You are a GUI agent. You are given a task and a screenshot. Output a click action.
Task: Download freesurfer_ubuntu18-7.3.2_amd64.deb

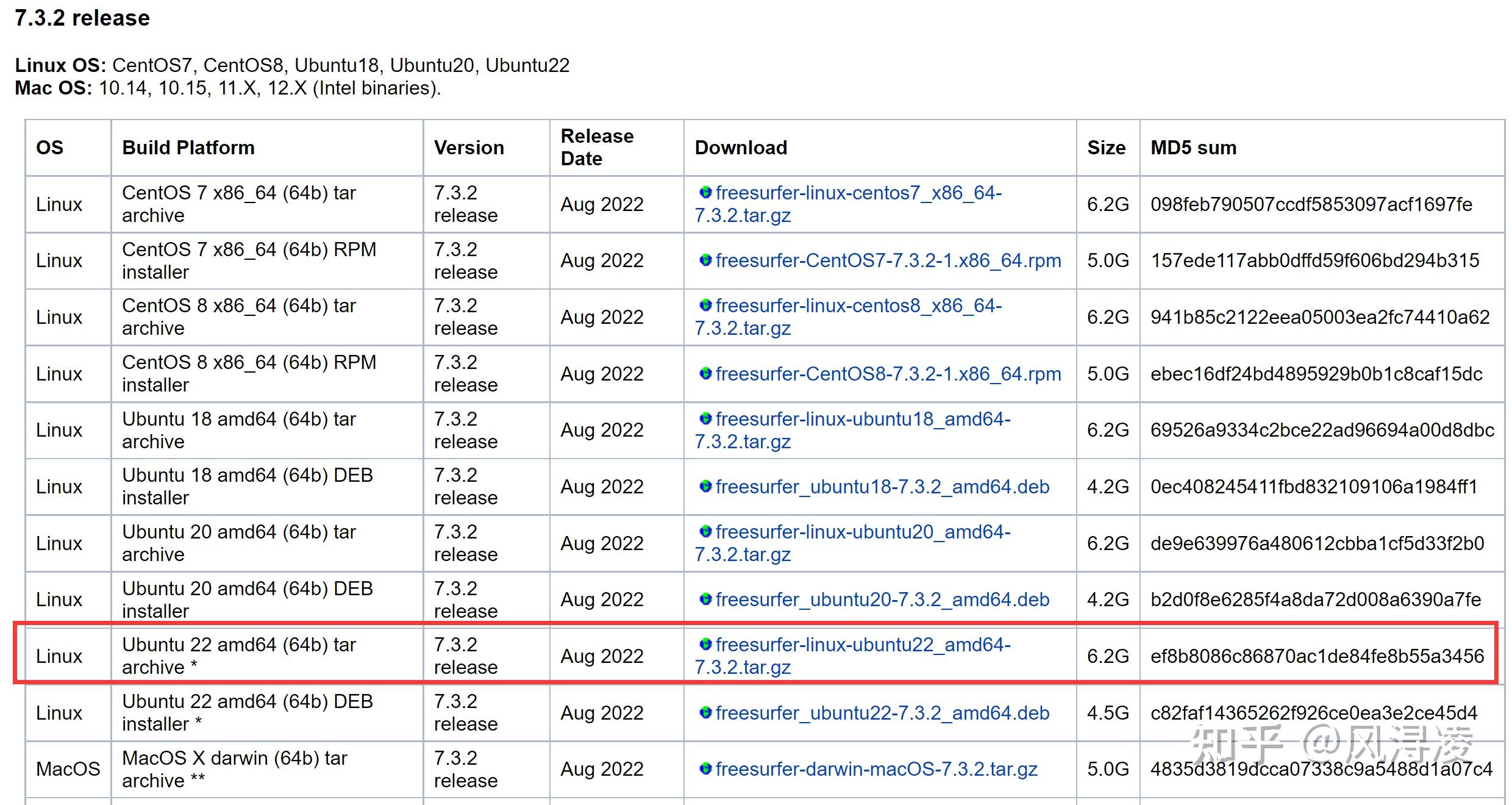coord(882,487)
